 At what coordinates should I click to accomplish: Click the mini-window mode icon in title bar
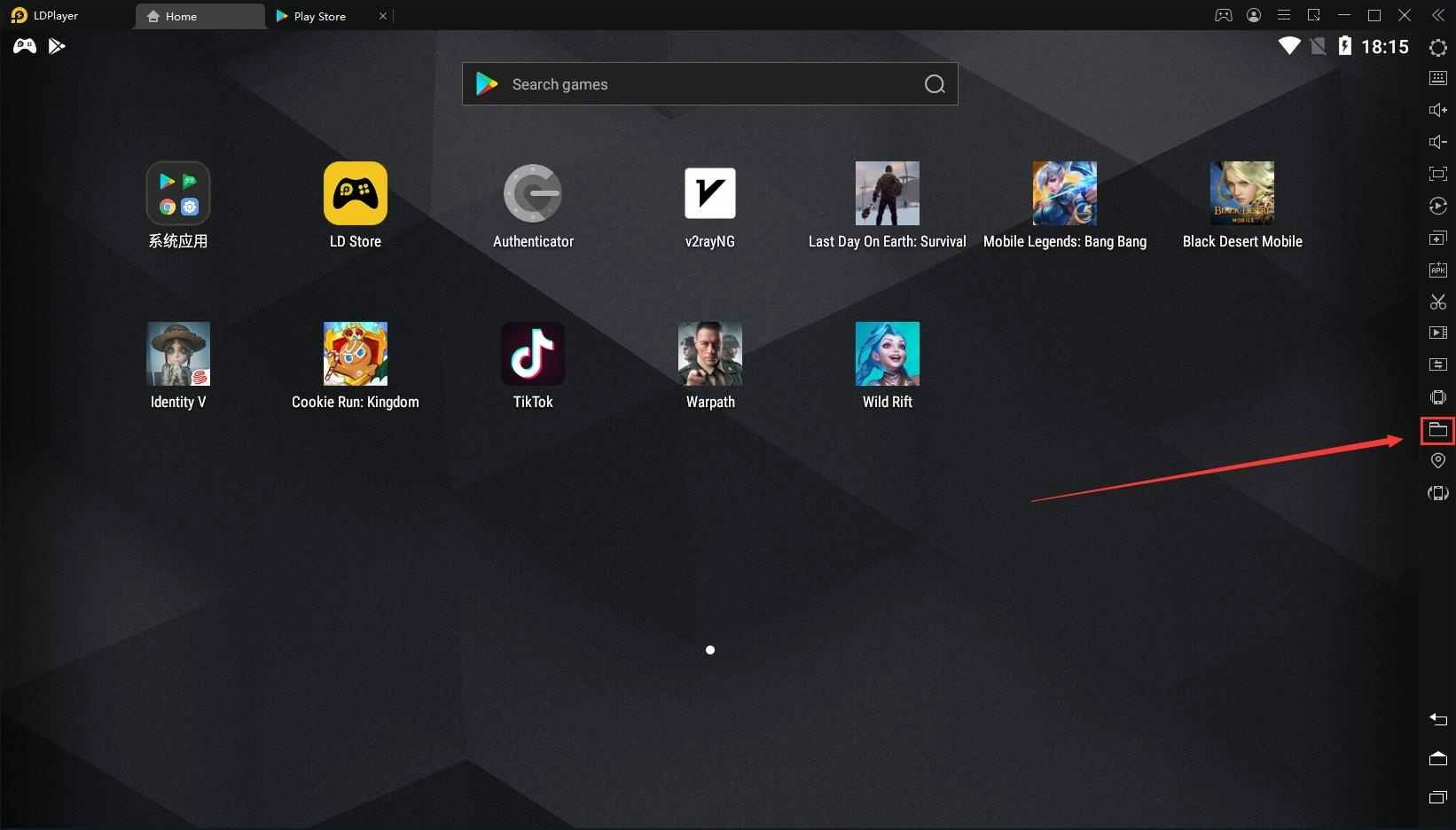1313,15
